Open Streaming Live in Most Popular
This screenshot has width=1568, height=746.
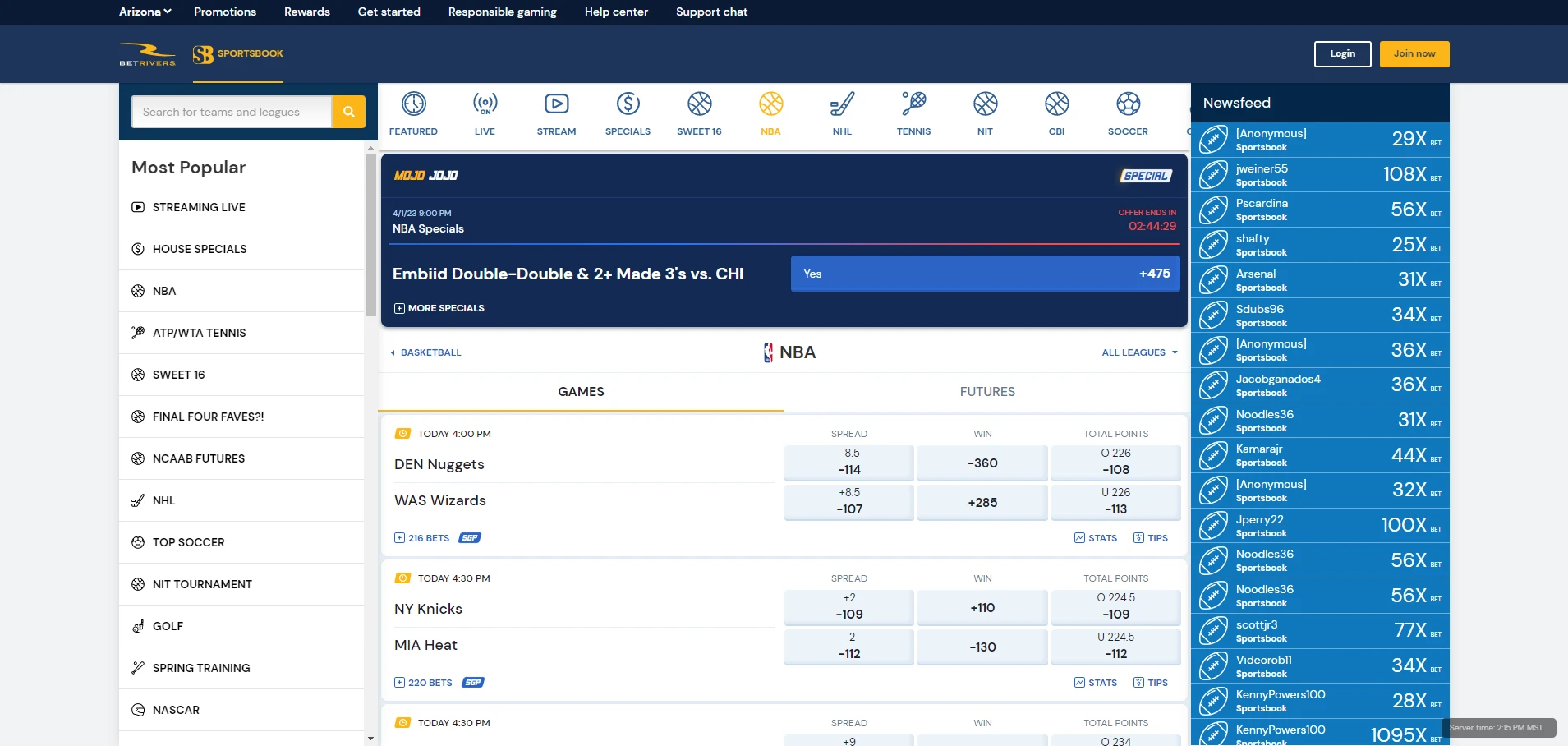coord(241,207)
